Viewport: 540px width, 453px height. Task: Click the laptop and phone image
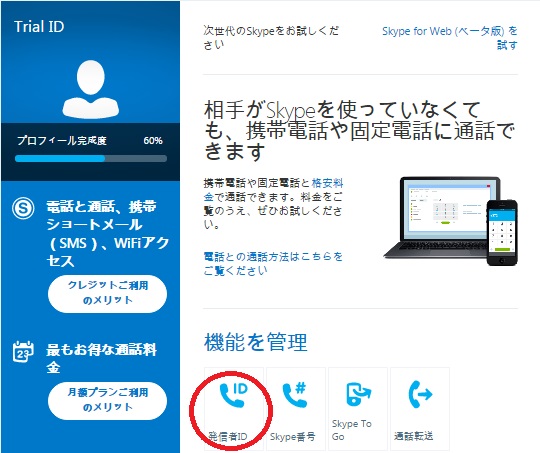click(450, 221)
